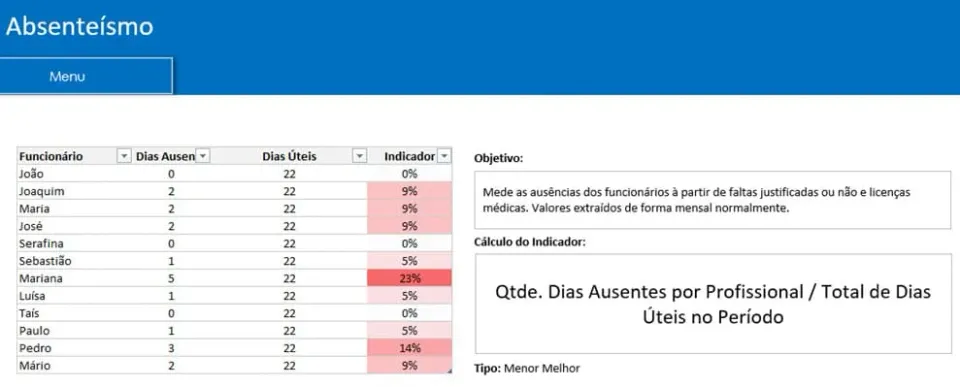The height and width of the screenshot is (387, 960).
Task: Click Mariana's absent days value 5
Action: [x=171, y=279]
